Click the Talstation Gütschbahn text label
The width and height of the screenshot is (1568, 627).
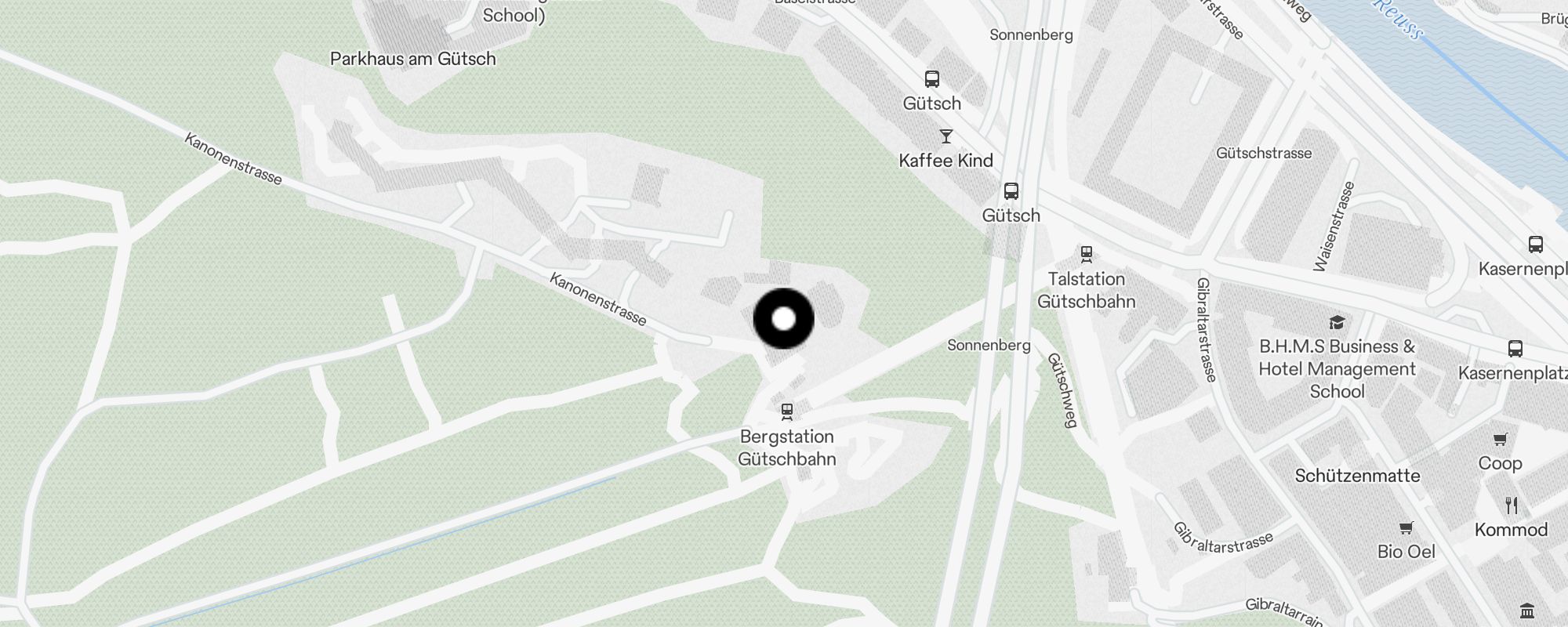click(1086, 290)
